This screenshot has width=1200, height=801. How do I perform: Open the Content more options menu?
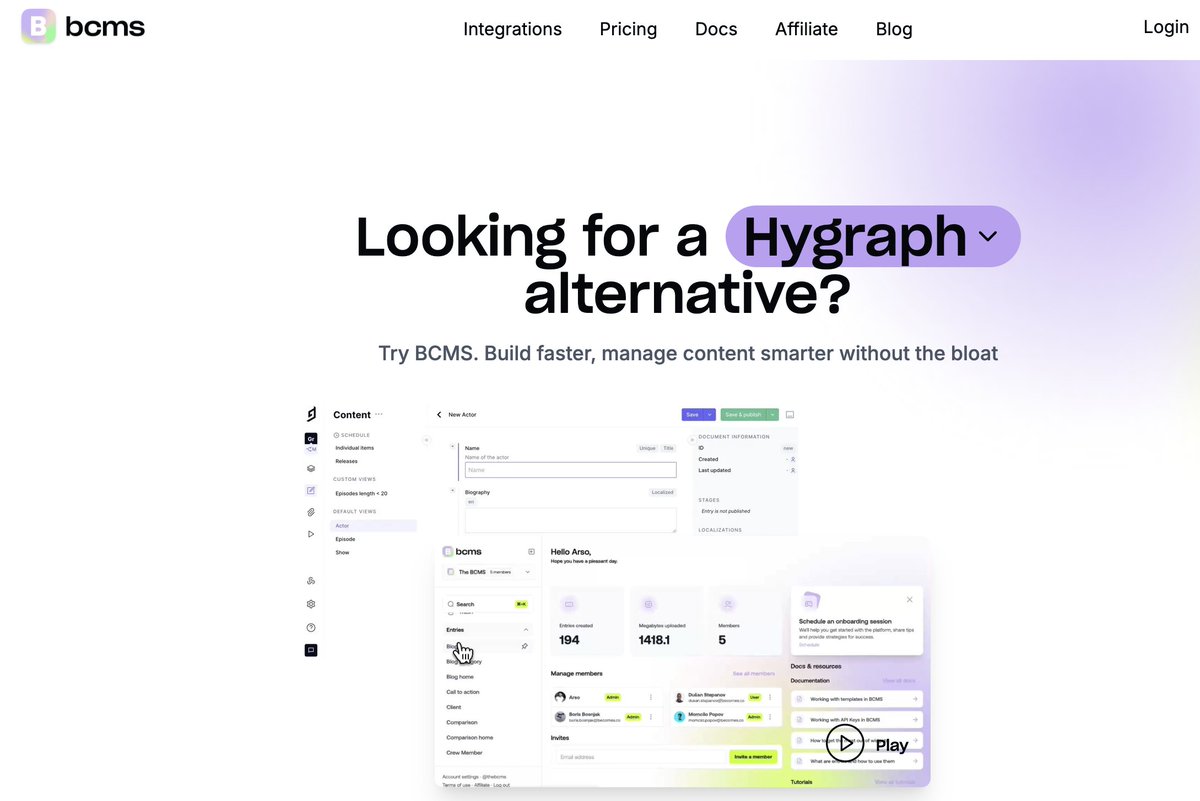tap(379, 414)
